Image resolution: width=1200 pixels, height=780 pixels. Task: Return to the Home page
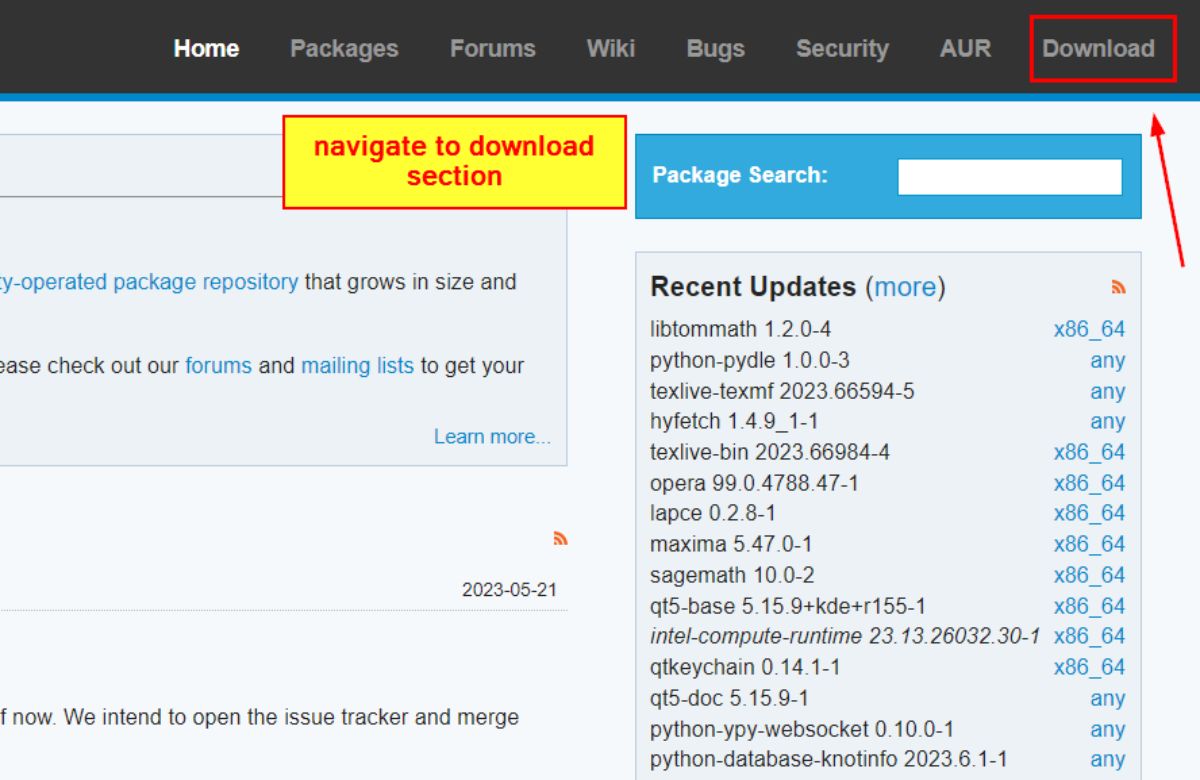(x=206, y=47)
